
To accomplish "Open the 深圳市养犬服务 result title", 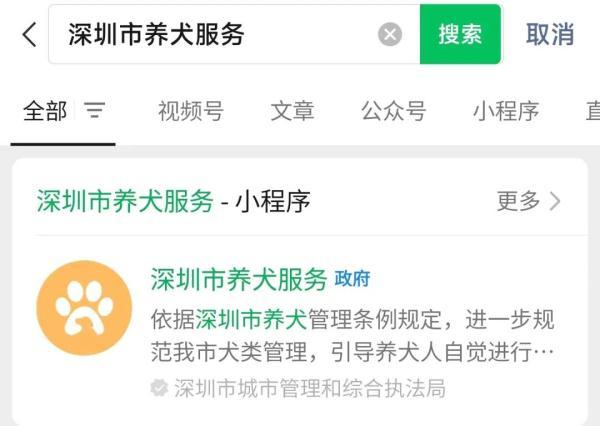I will click(239, 279).
